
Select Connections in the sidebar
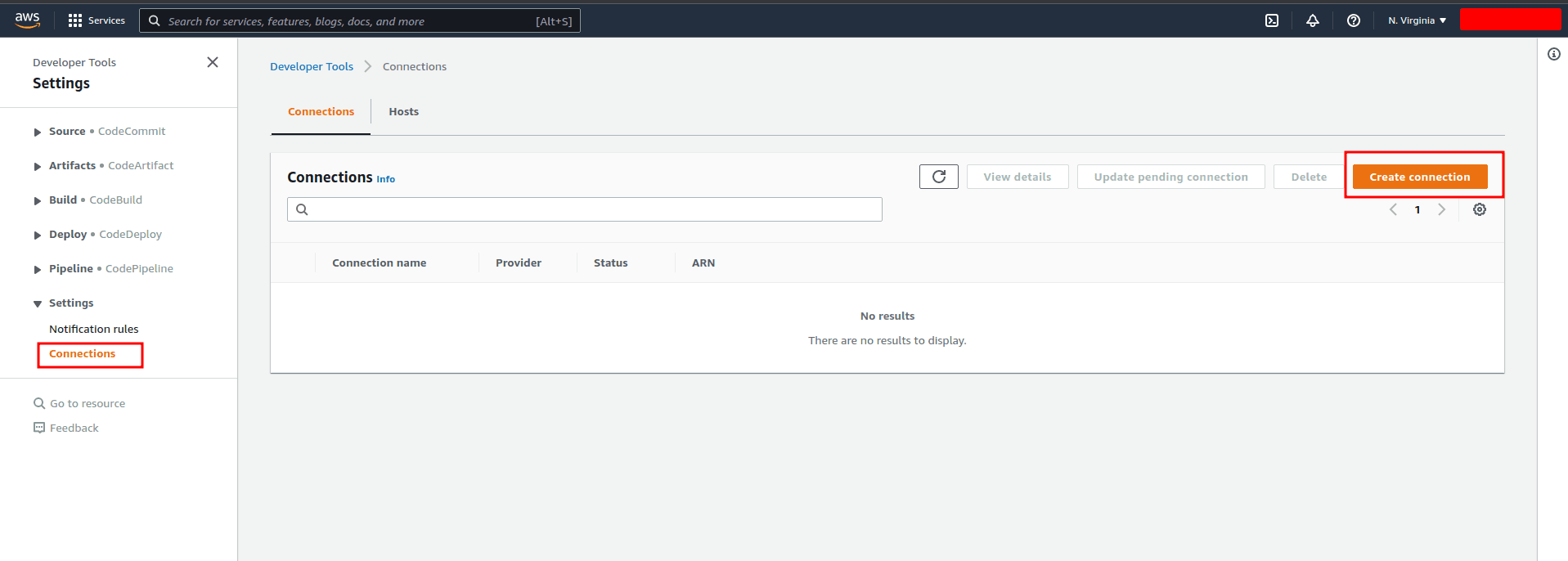coord(82,353)
